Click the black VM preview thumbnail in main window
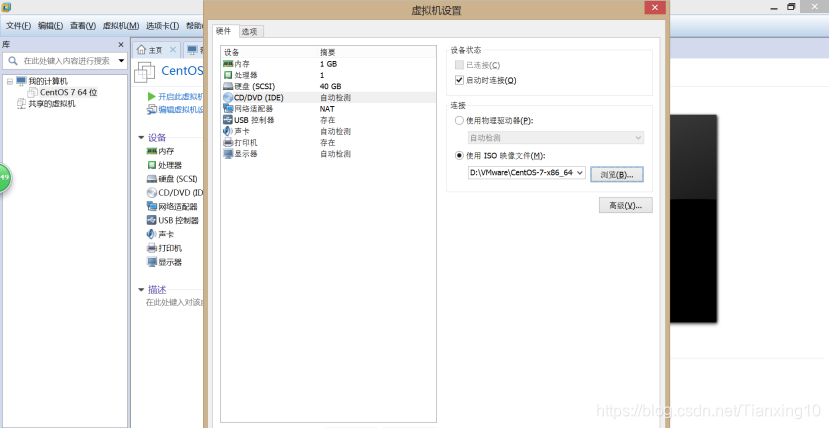Image resolution: width=830 pixels, height=429 pixels. click(693, 219)
